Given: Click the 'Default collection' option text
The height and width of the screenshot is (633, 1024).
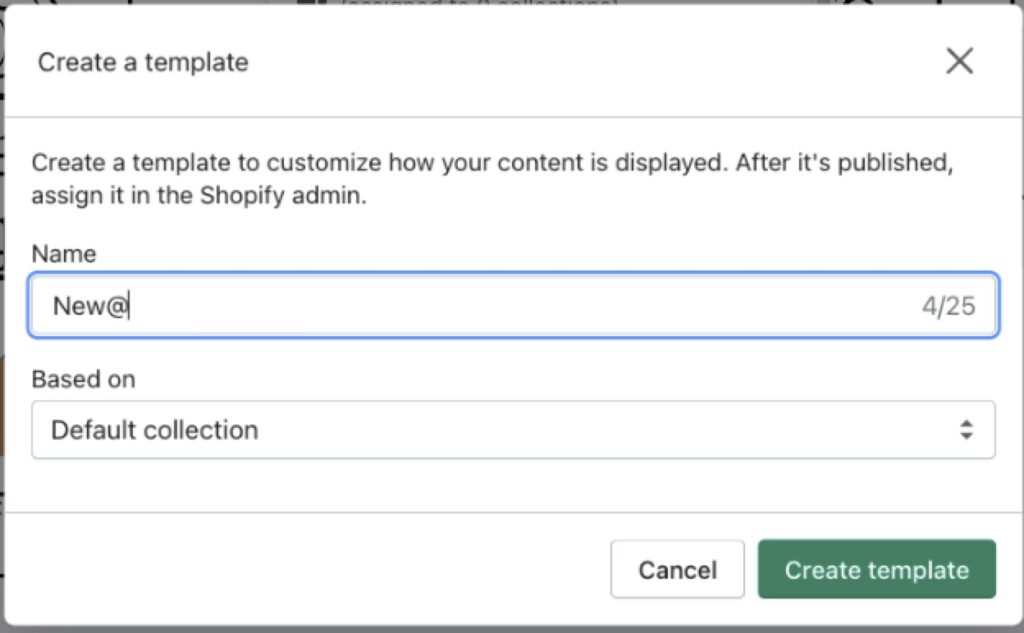Looking at the screenshot, I should tap(155, 430).
